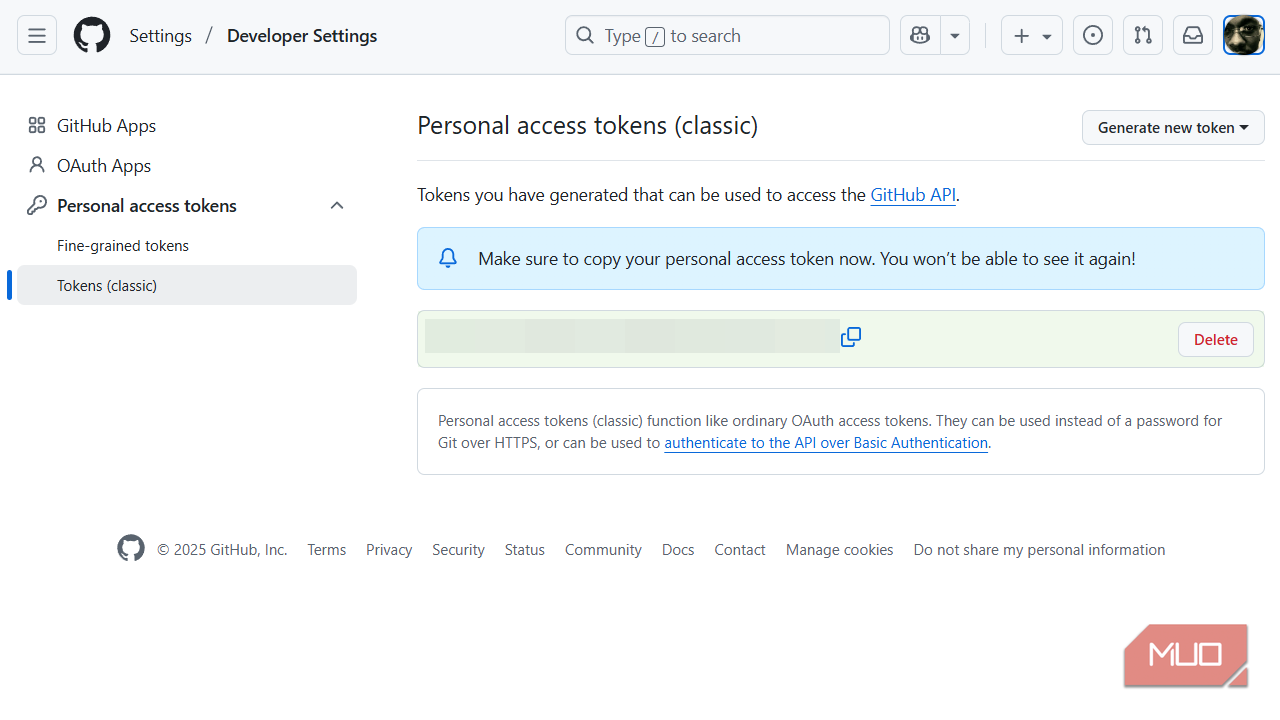The image size is (1280, 720).
Task: Click the Settings breadcrumb link
Action: pyautogui.click(x=160, y=36)
